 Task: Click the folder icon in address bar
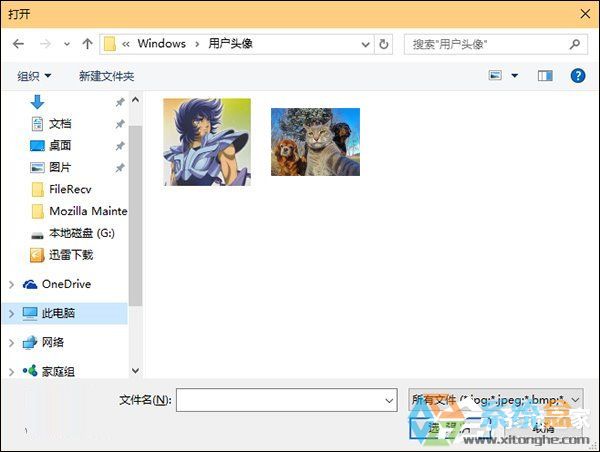click(110, 44)
